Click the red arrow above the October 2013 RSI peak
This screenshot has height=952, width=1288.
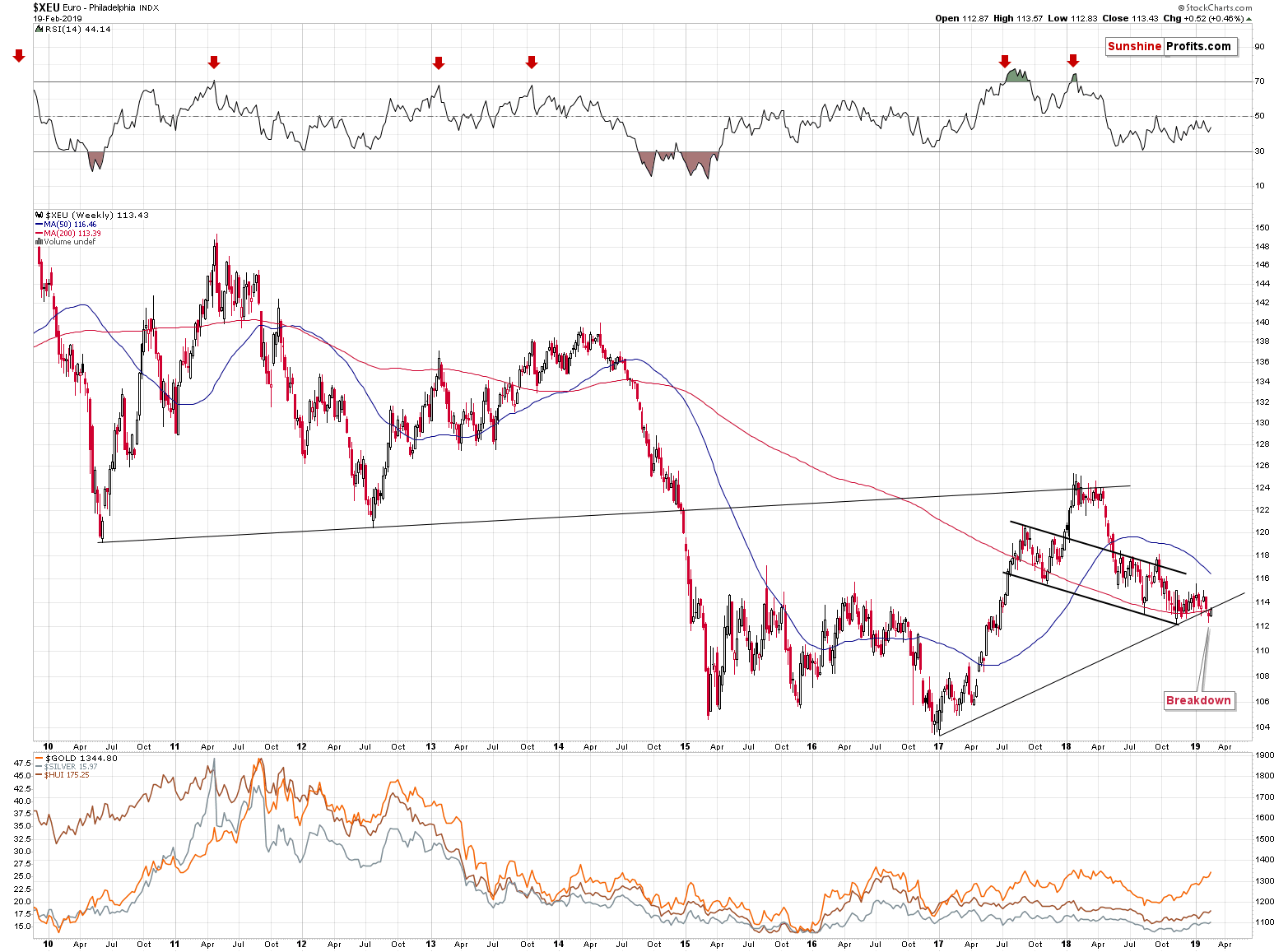pyautogui.click(x=532, y=63)
